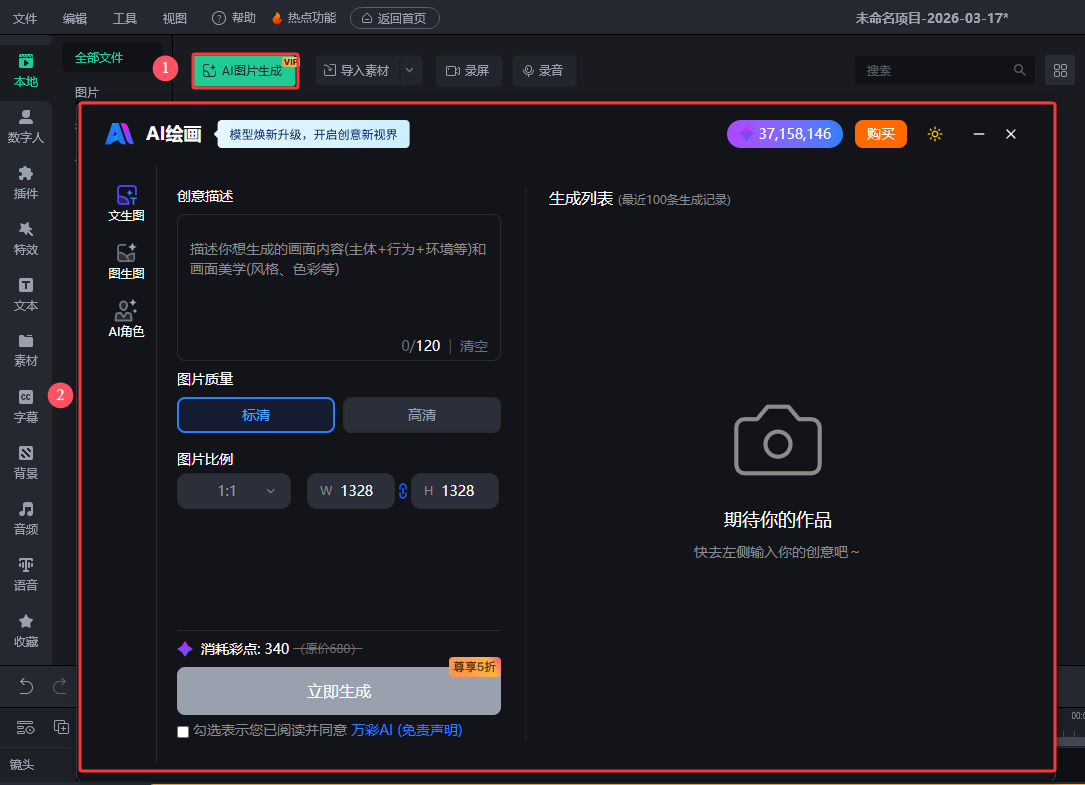
Task: Check the 万彩AI disclaimer agreement checkbox
Action: [x=183, y=732]
